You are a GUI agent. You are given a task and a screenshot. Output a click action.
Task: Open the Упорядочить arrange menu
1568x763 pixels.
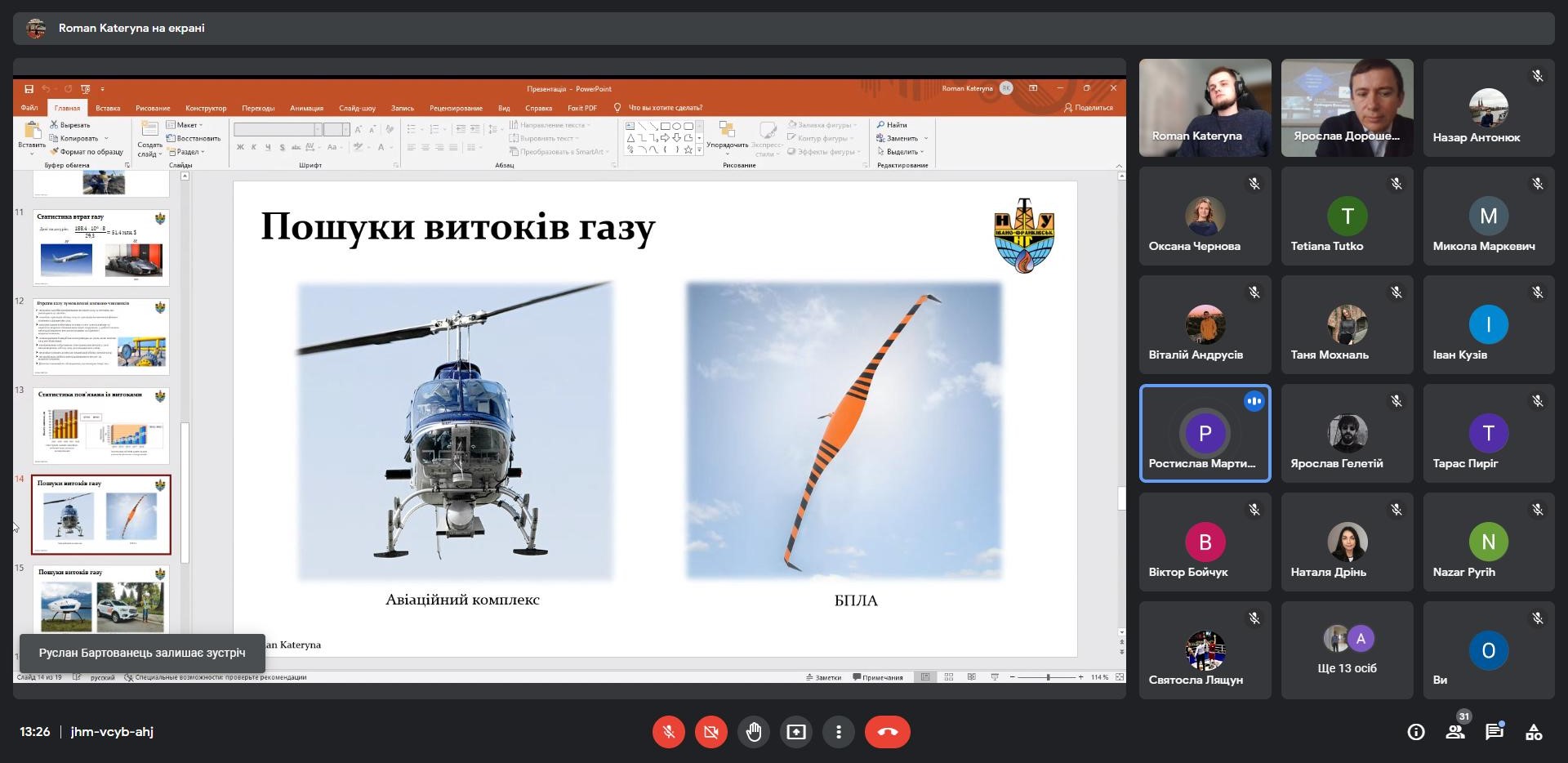[727, 137]
